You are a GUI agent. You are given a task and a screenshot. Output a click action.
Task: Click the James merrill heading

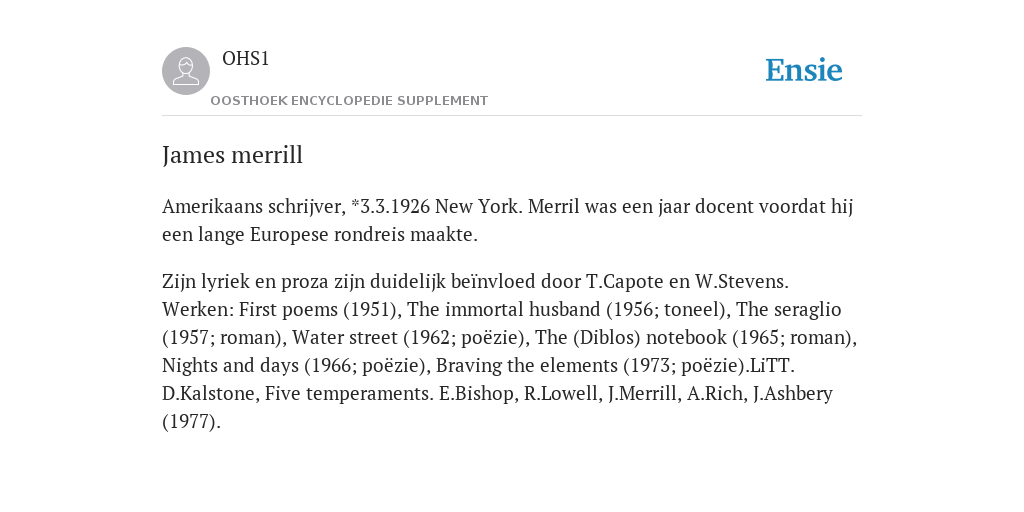[232, 155]
